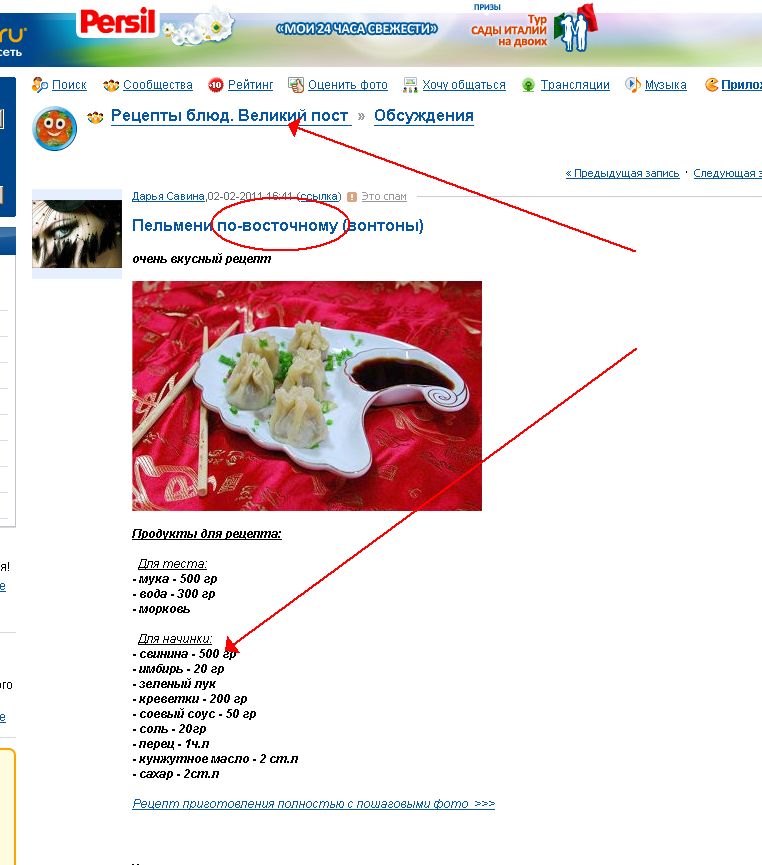Image resolution: width=762 pixels, height=865 pixels.
Task: Click the red Рейтинг +10 badge icon
Action: point(215,85)
